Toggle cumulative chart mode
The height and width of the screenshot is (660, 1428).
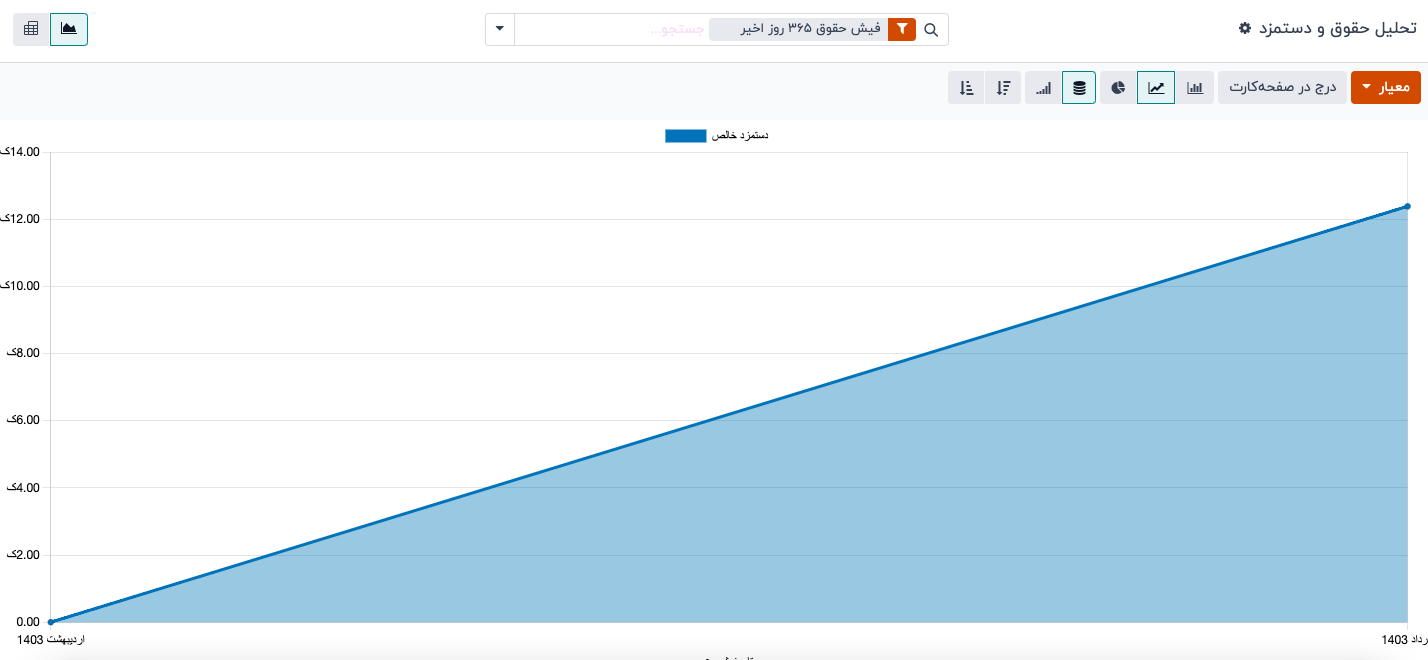(1043, 88)
